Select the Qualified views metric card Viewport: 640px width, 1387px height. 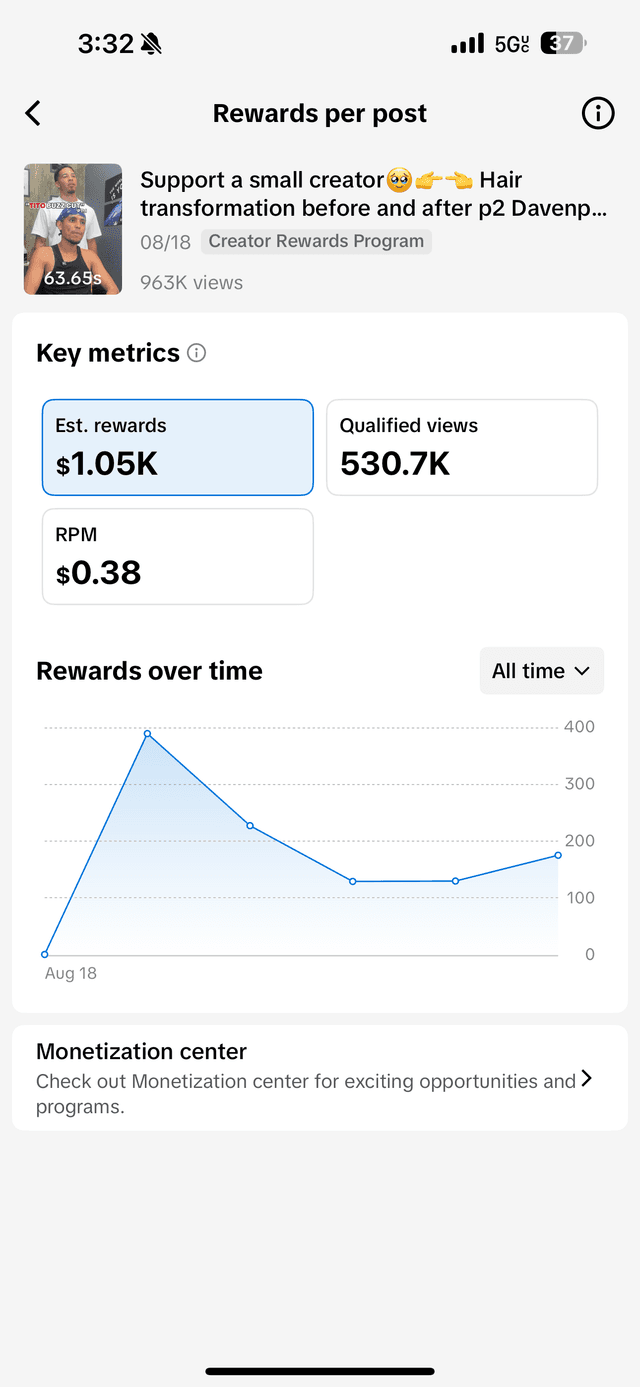461,447
